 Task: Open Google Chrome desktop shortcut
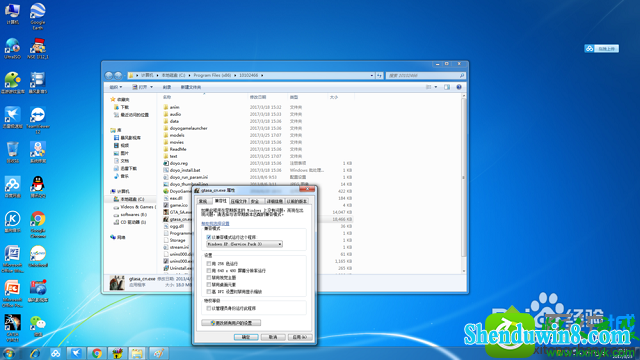38,224
